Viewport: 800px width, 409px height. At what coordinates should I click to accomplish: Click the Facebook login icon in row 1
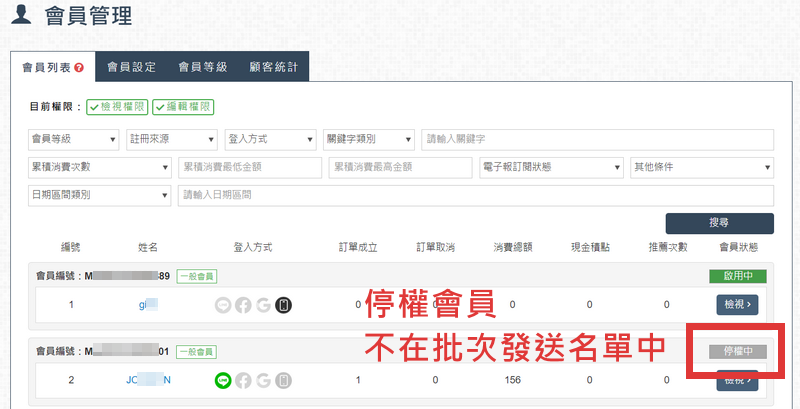(243, 305)
